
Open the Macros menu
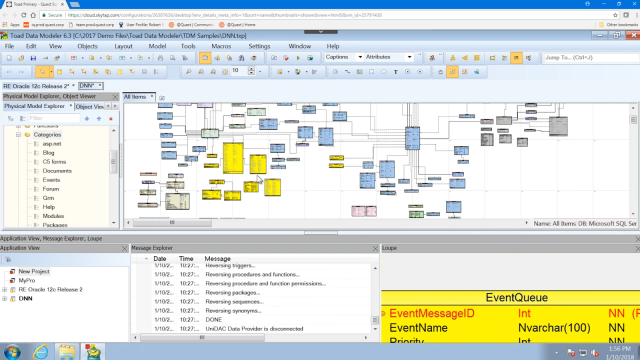[221, 46]
